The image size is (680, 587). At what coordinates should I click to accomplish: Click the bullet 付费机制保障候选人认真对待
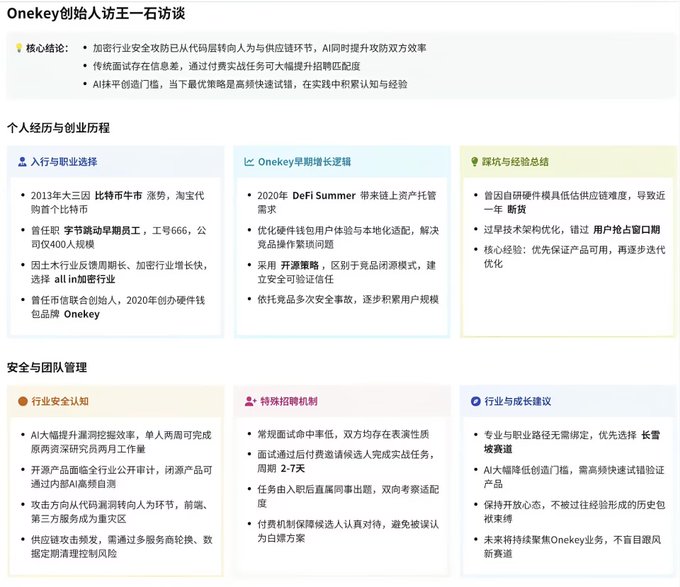[348, 531]
